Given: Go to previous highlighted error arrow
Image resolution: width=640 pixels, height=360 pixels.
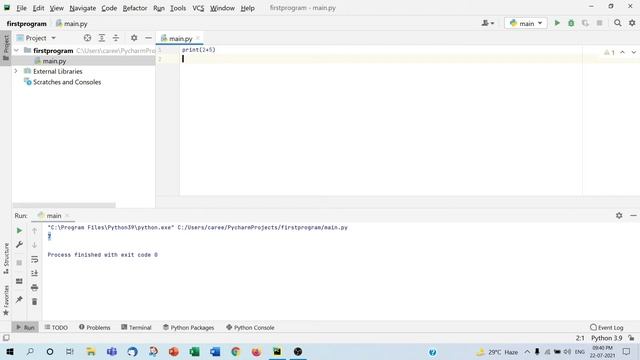Looking at the screenshot, I should click(622, 52).
